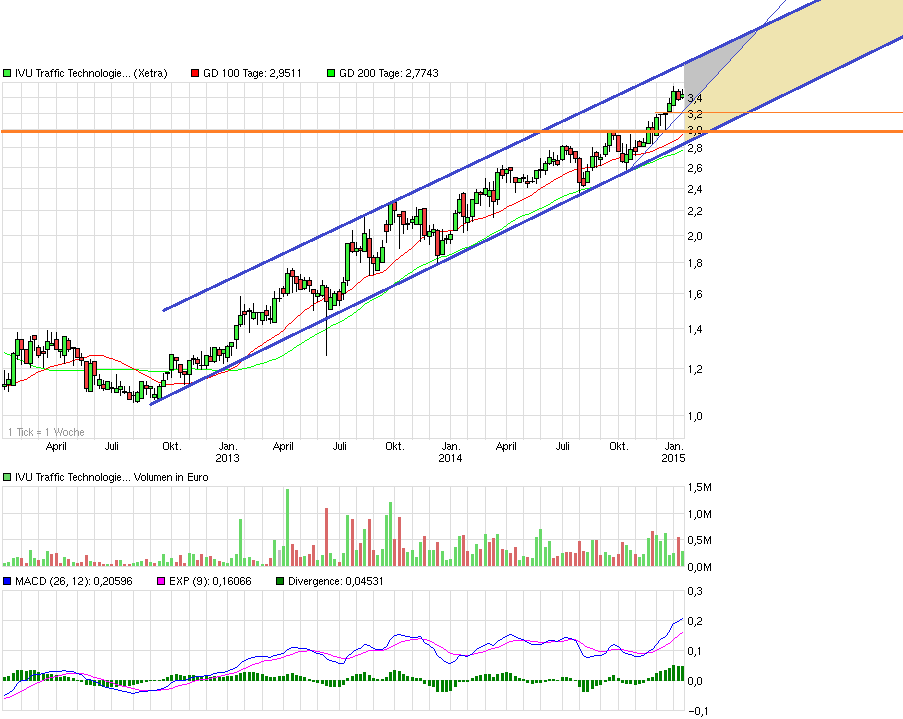The width and height of the screenshot is (903, 719).
Task: Click the orange horizontal resistance line
Action: pos(400,131)
